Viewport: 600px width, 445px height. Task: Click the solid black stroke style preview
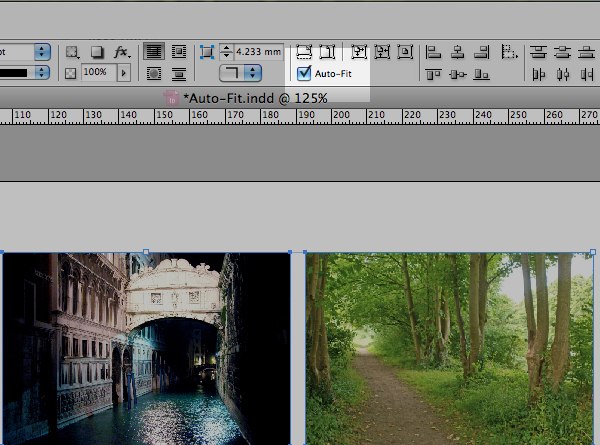pos(14,73)
